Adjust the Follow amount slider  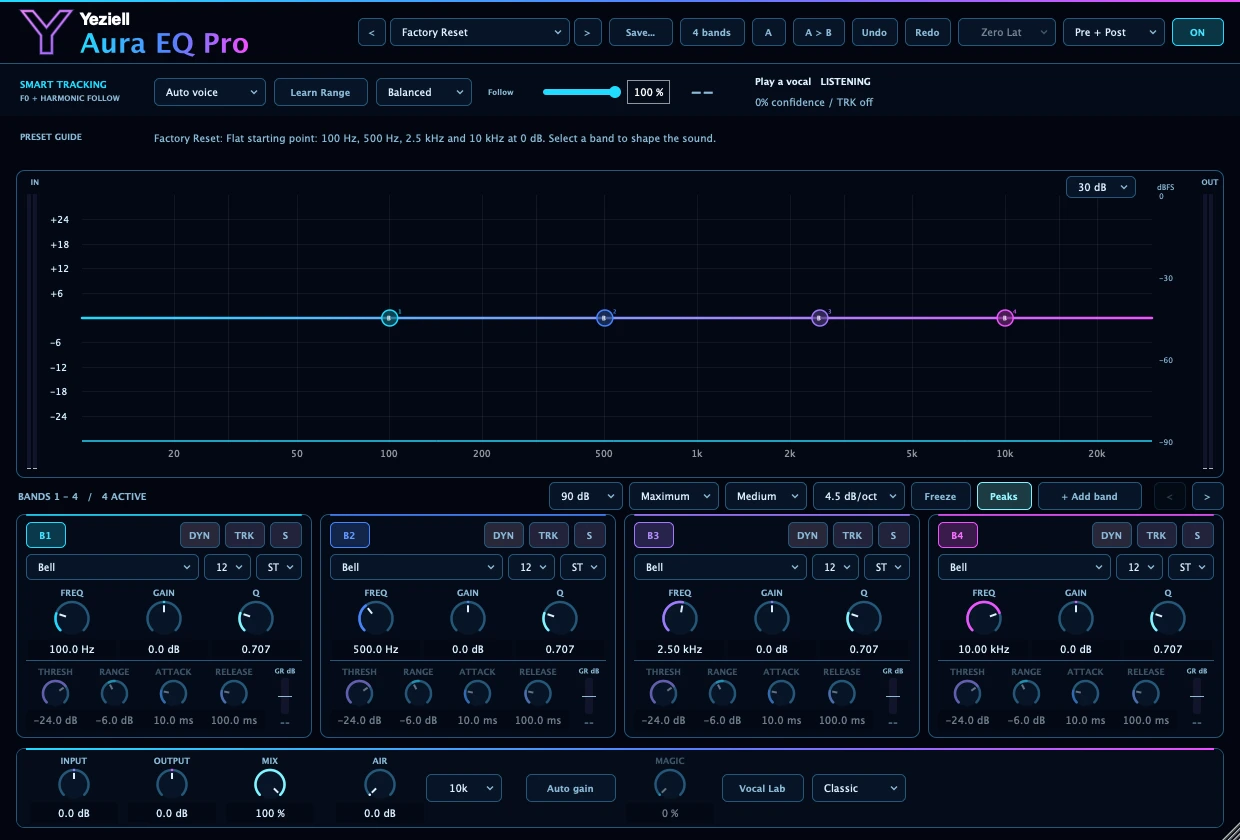(582, 92)
